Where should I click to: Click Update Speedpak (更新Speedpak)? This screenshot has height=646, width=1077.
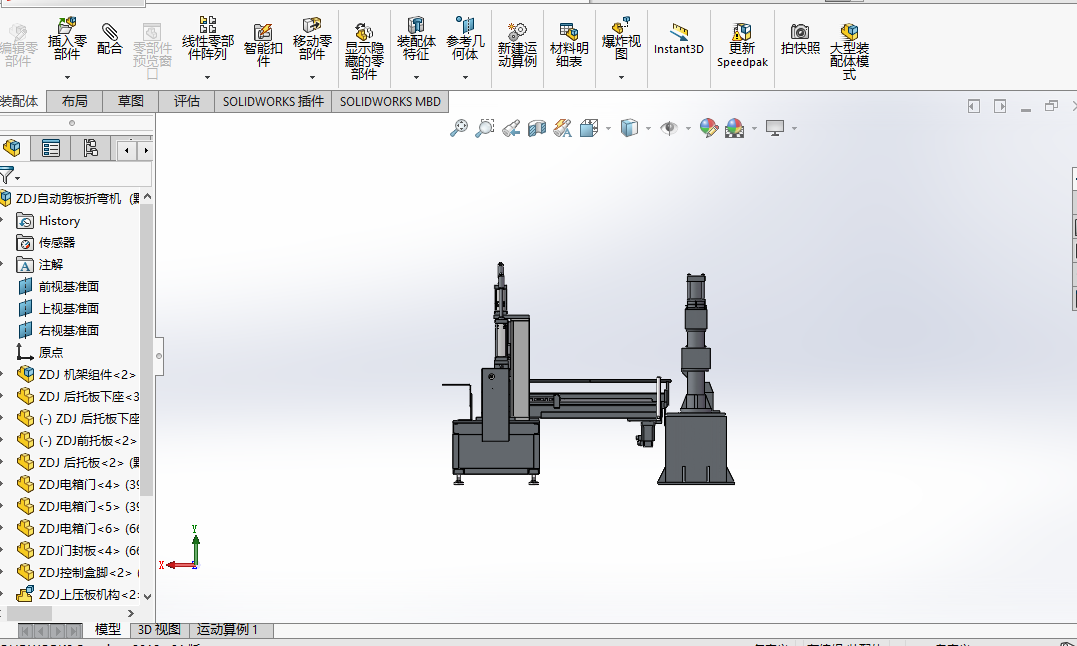[742, 45]
